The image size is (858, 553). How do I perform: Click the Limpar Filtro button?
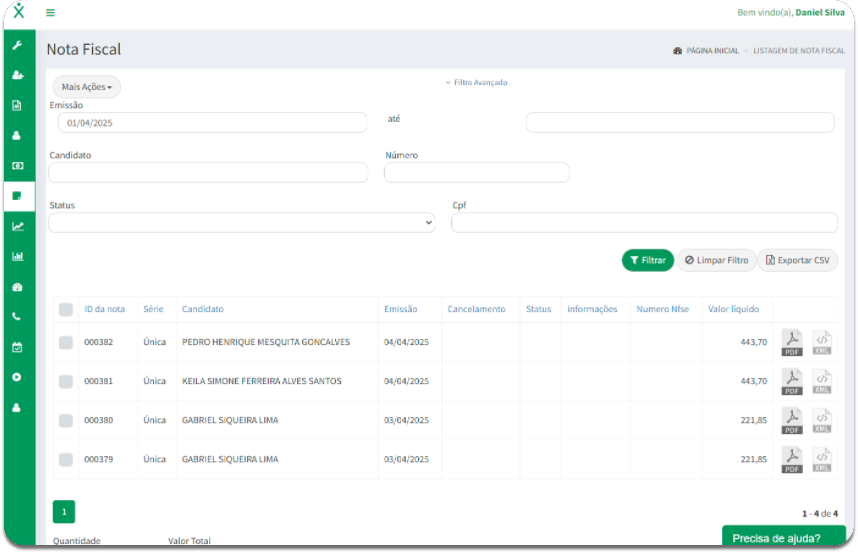click(x=716, y=260)
